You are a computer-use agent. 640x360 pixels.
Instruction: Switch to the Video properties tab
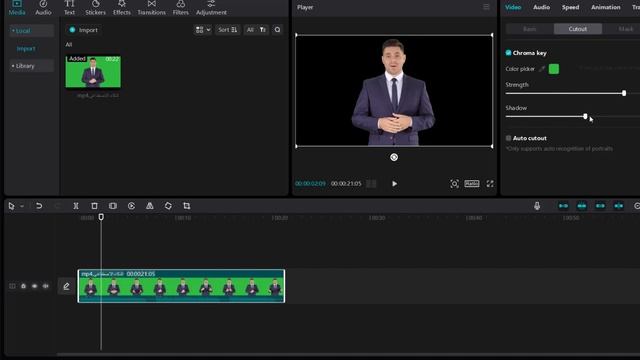pos(513,7)
